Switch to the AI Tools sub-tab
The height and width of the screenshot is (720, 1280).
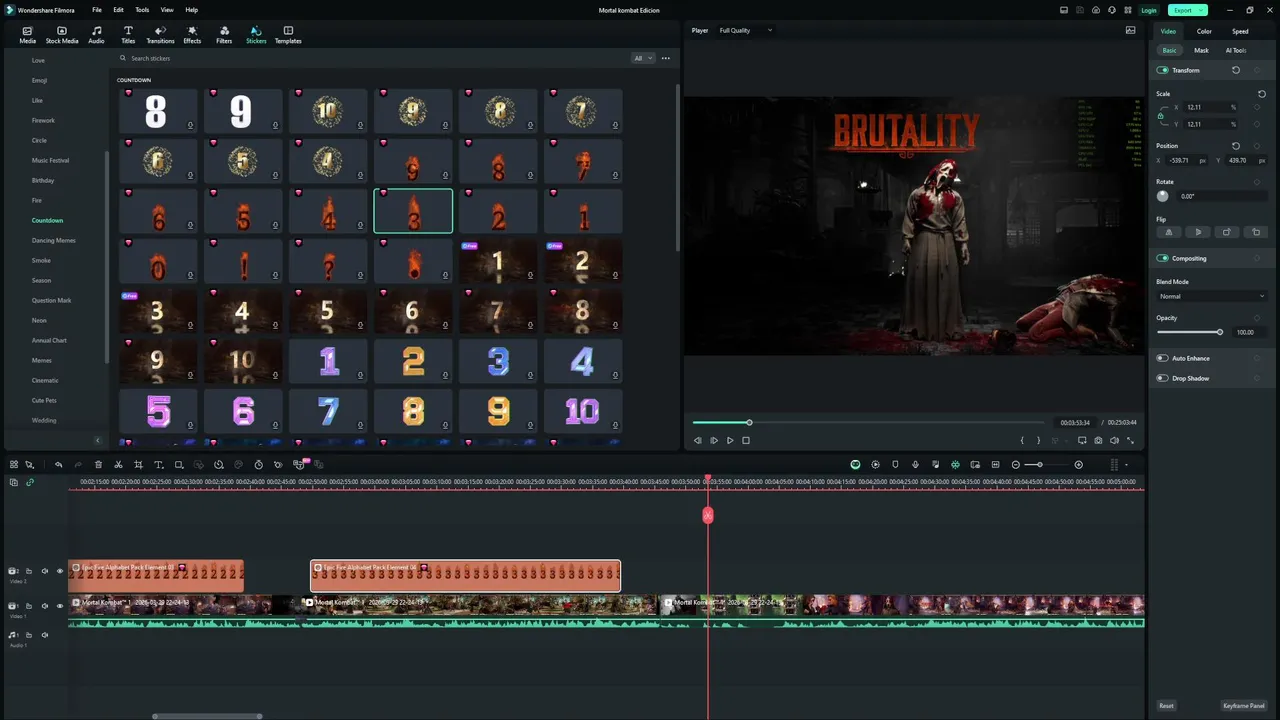pyautogui.click(x=1236, y=50)
